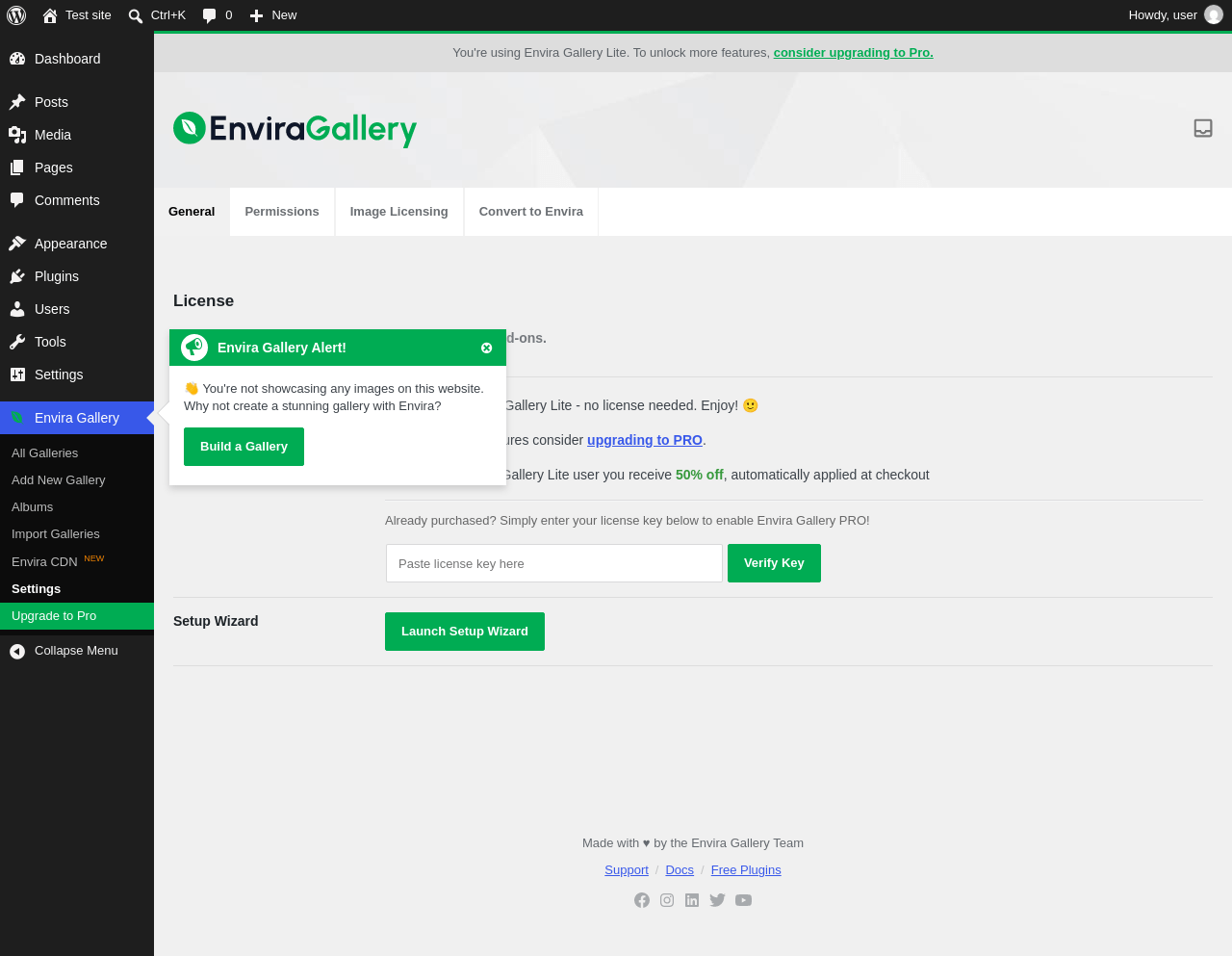This screenshot has height=956, width=1232.
Task: Select the Convert to Envira tab
Action: coord(531,212)
